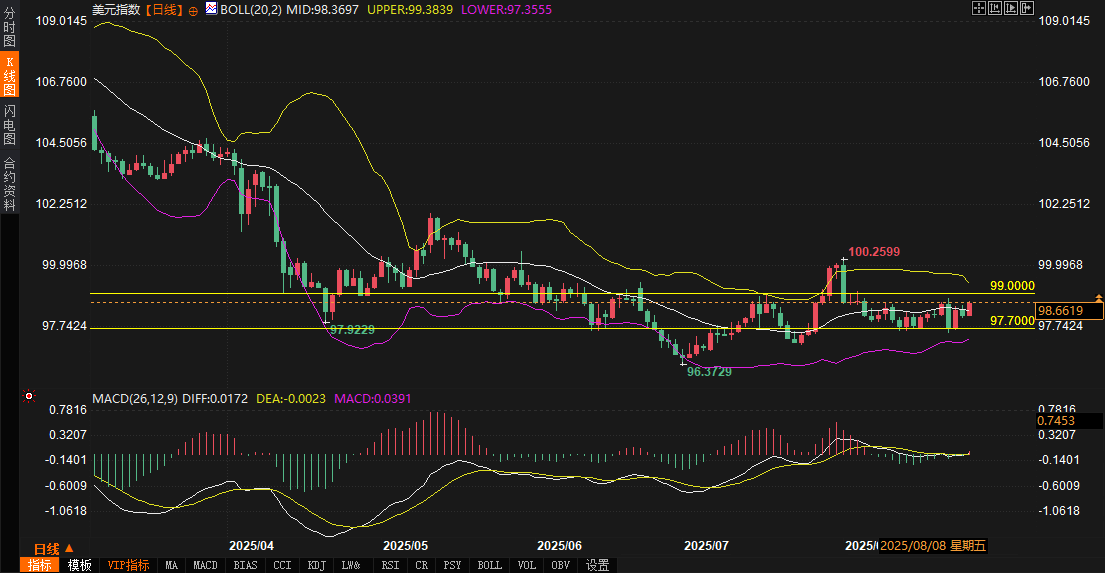Click the 97.7000 horizontal line label
This screenshot has height=573, width=1105.
pyautogui.click(x=1012, y=321)
